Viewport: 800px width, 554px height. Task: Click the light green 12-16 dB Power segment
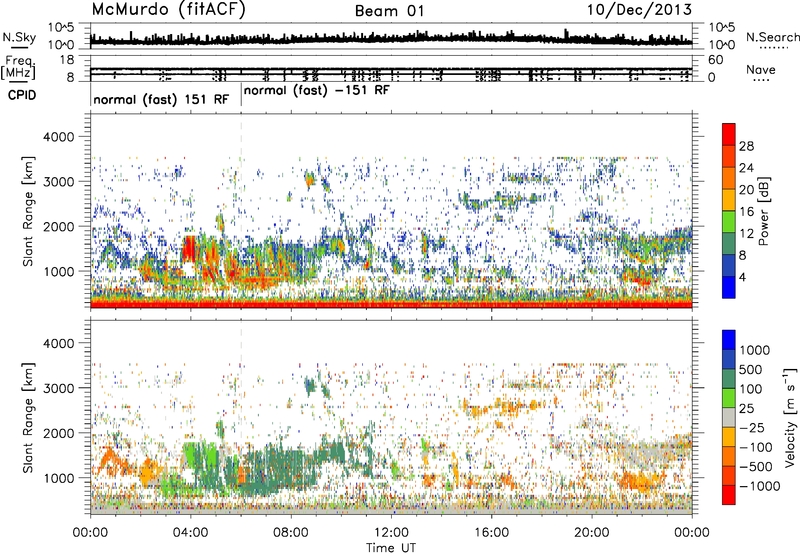coord(729,222)
